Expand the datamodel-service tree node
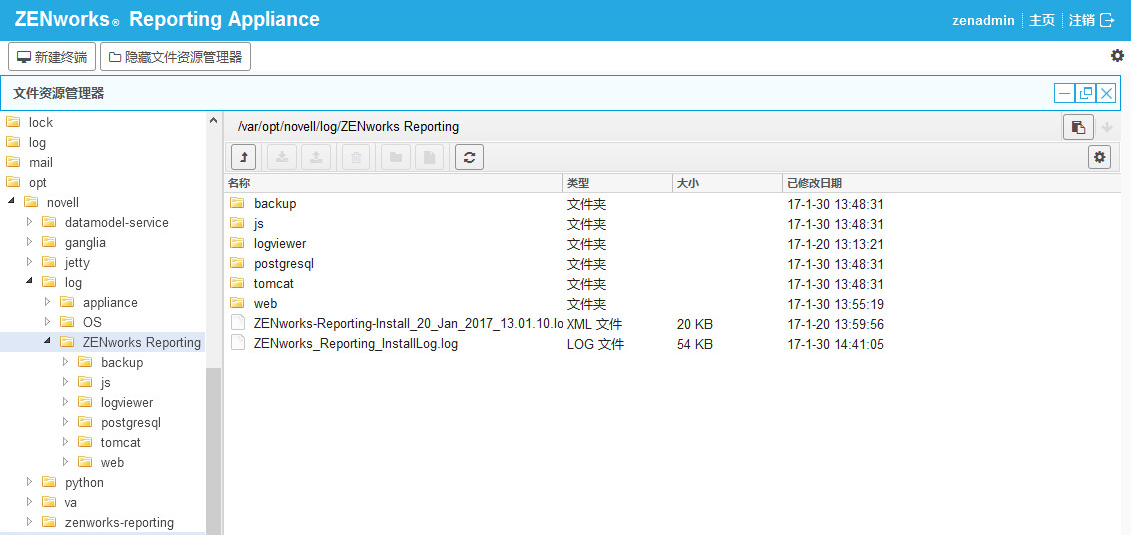Viewport: 1131px width, 535px height. click(x=30, y=222)
